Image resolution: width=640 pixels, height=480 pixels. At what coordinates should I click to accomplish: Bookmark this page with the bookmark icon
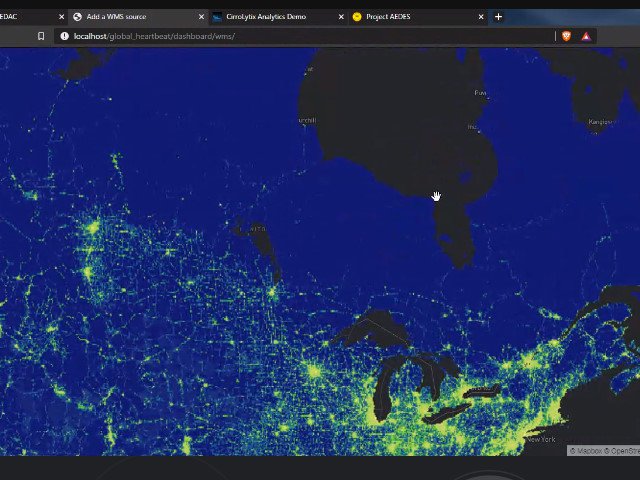coord(41,36)
